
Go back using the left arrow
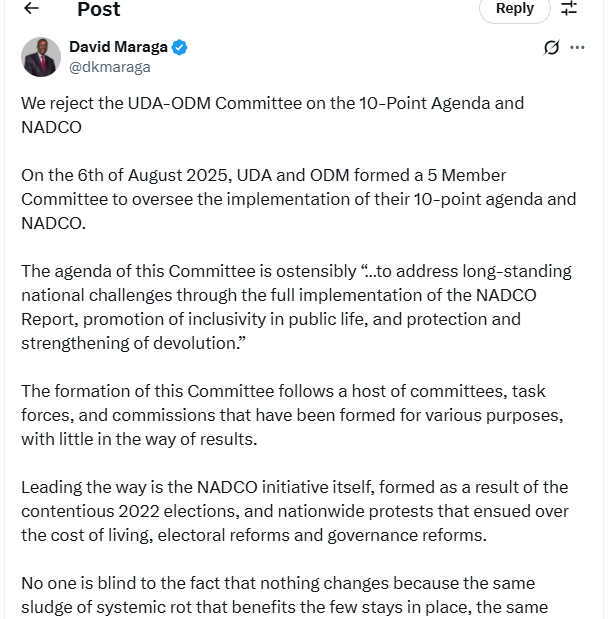pyautogui.click(x=32, y=9)
